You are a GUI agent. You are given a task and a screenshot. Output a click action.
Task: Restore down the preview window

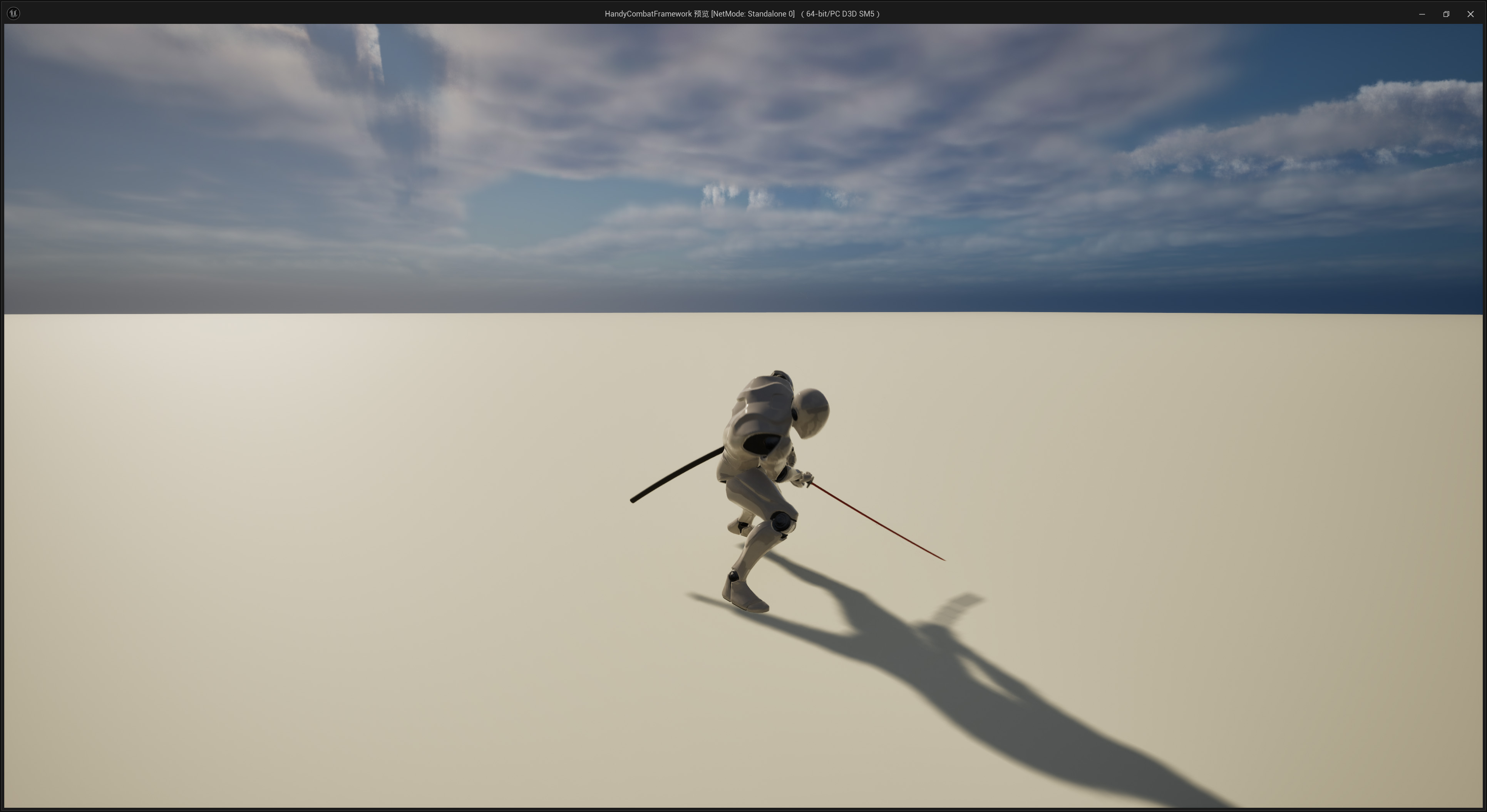[1446, 14]
